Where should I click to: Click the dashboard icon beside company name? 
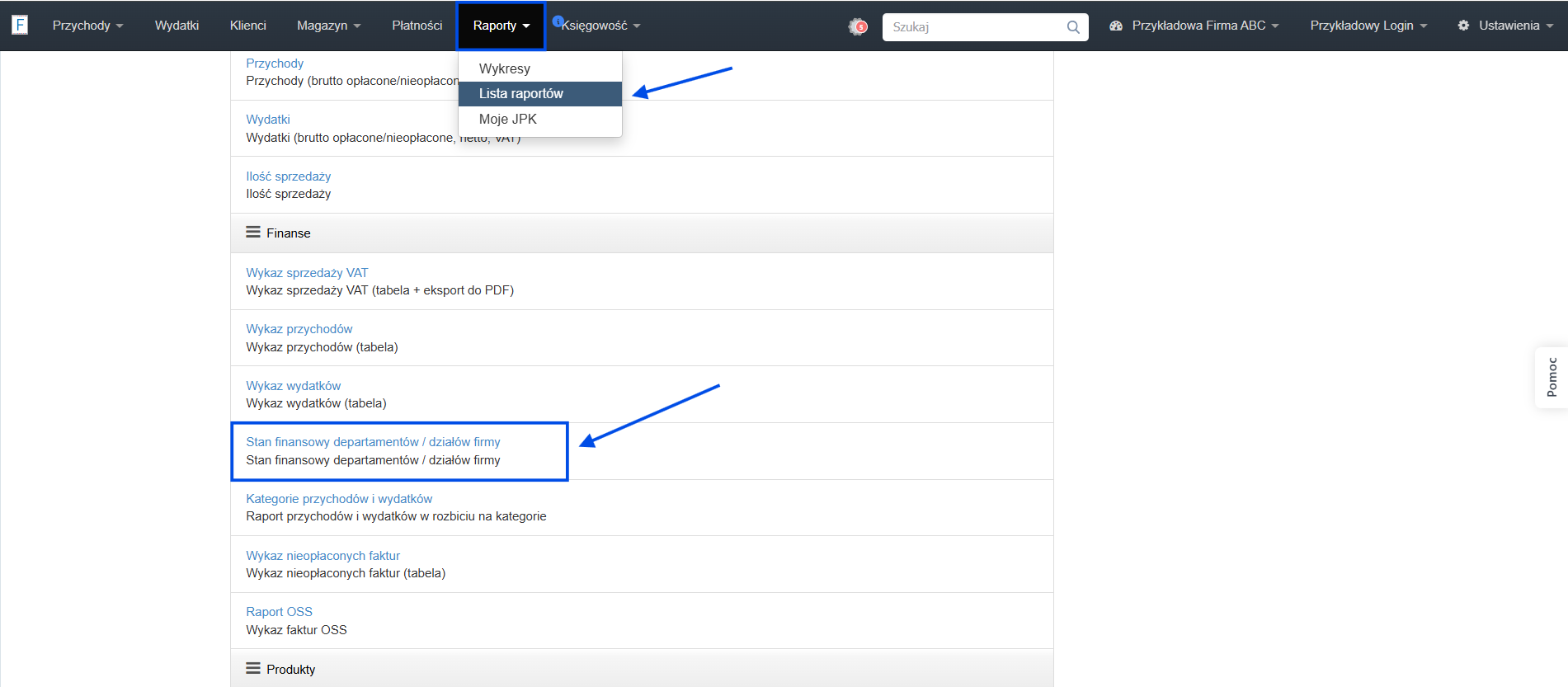(1116, 26)
